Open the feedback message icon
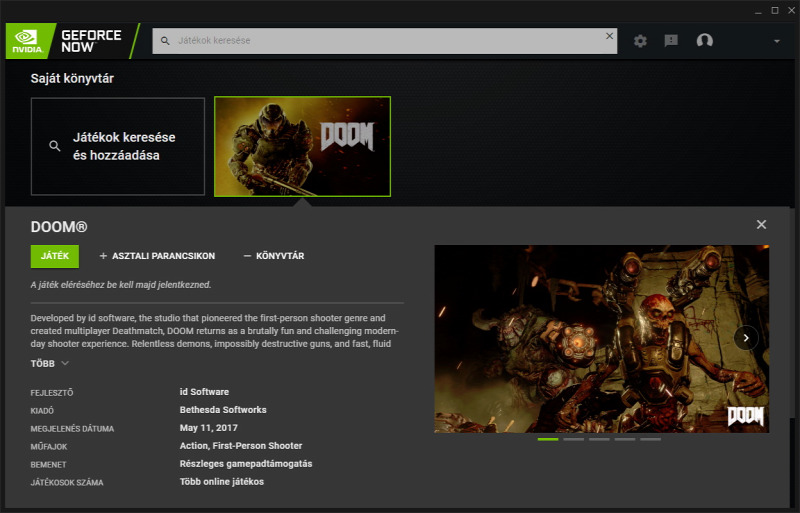This screenshot has height=513, width=800. pyautogui.click(x=671, y=40)
